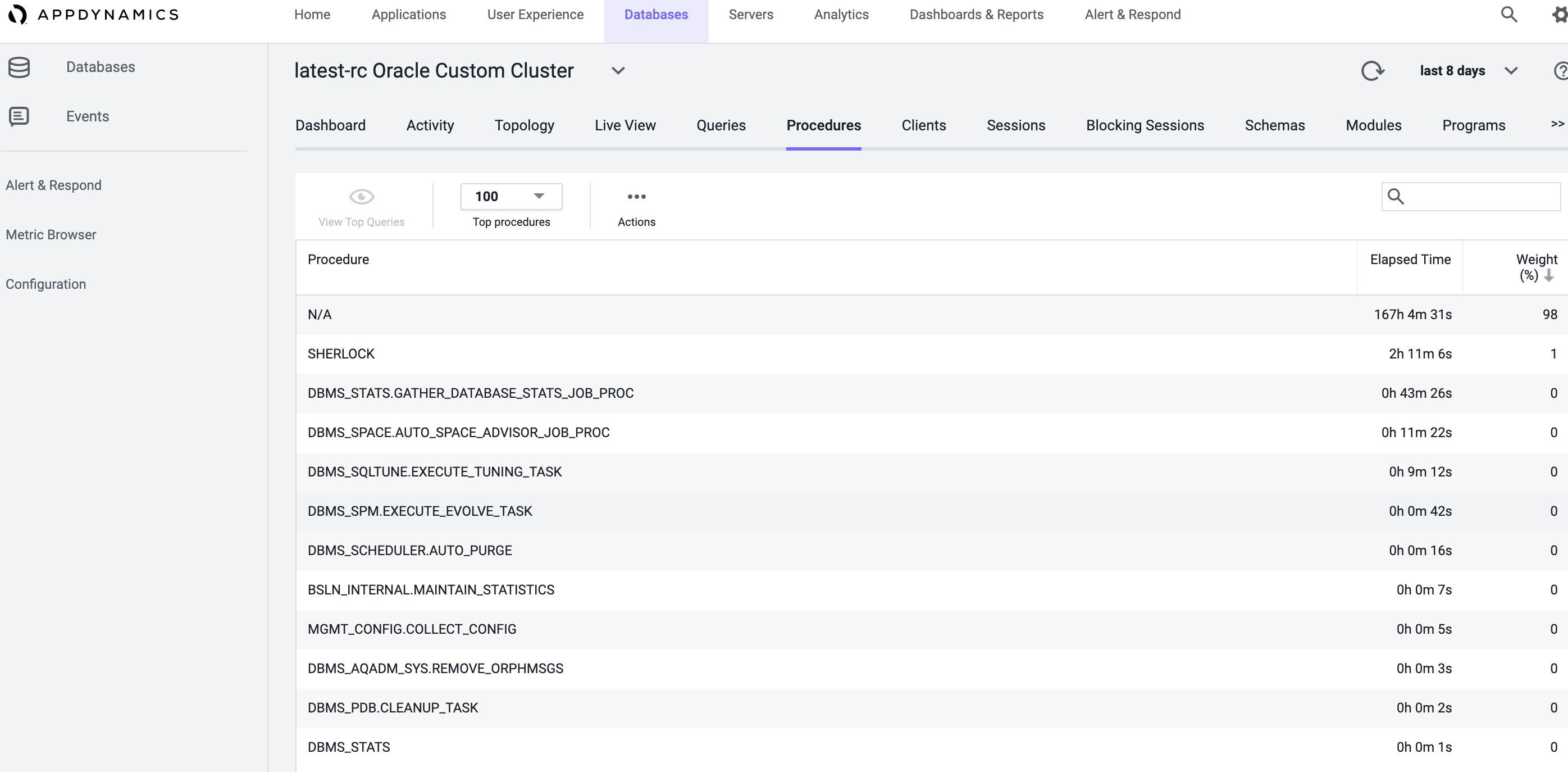Open Configuration in the left sidebar
This screenshot has height=772, width=1568.
(x=45, y=284)
